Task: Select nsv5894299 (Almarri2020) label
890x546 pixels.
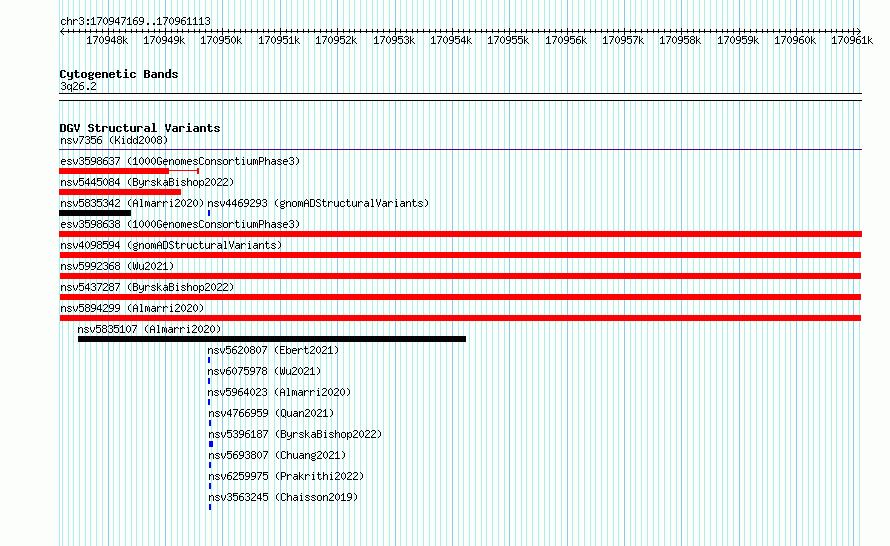Action: [x=132, y=308]
